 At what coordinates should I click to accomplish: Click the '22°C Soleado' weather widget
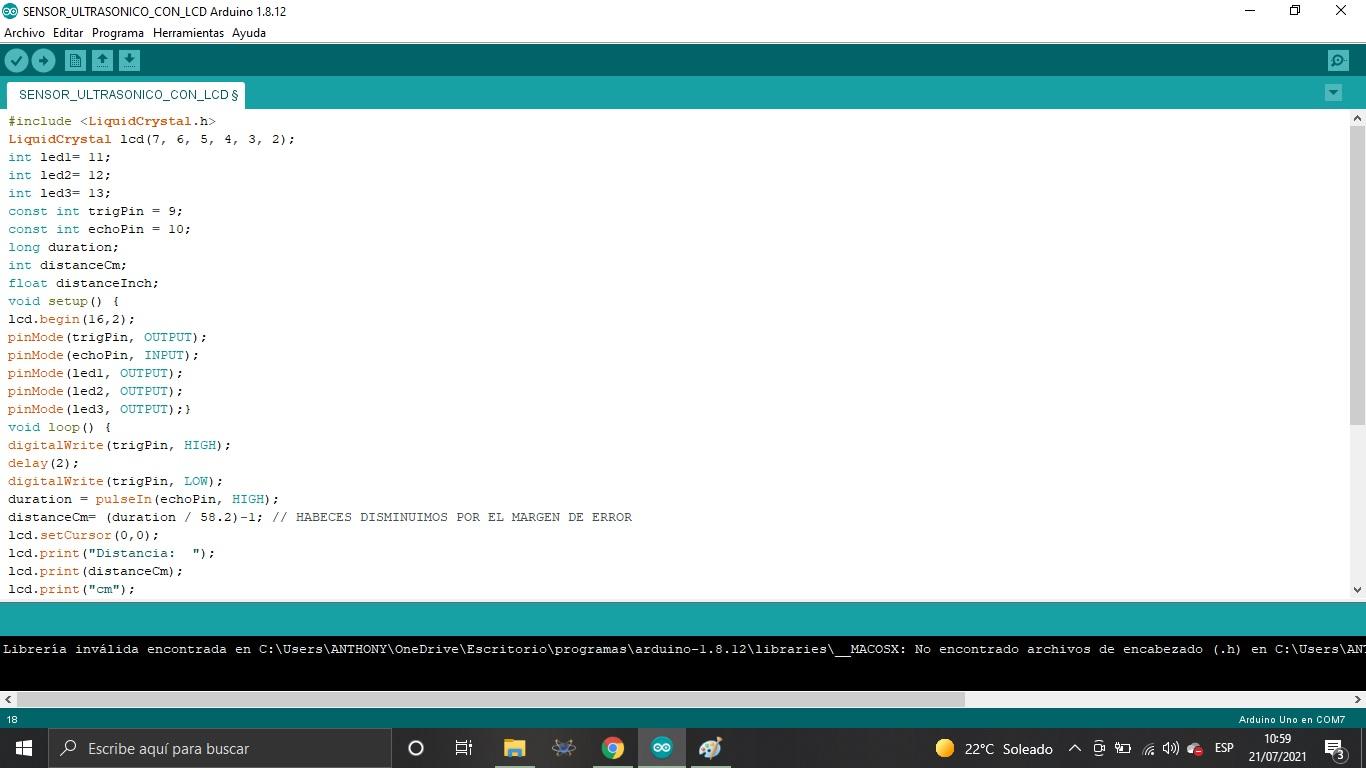click(x=994, y=748)
